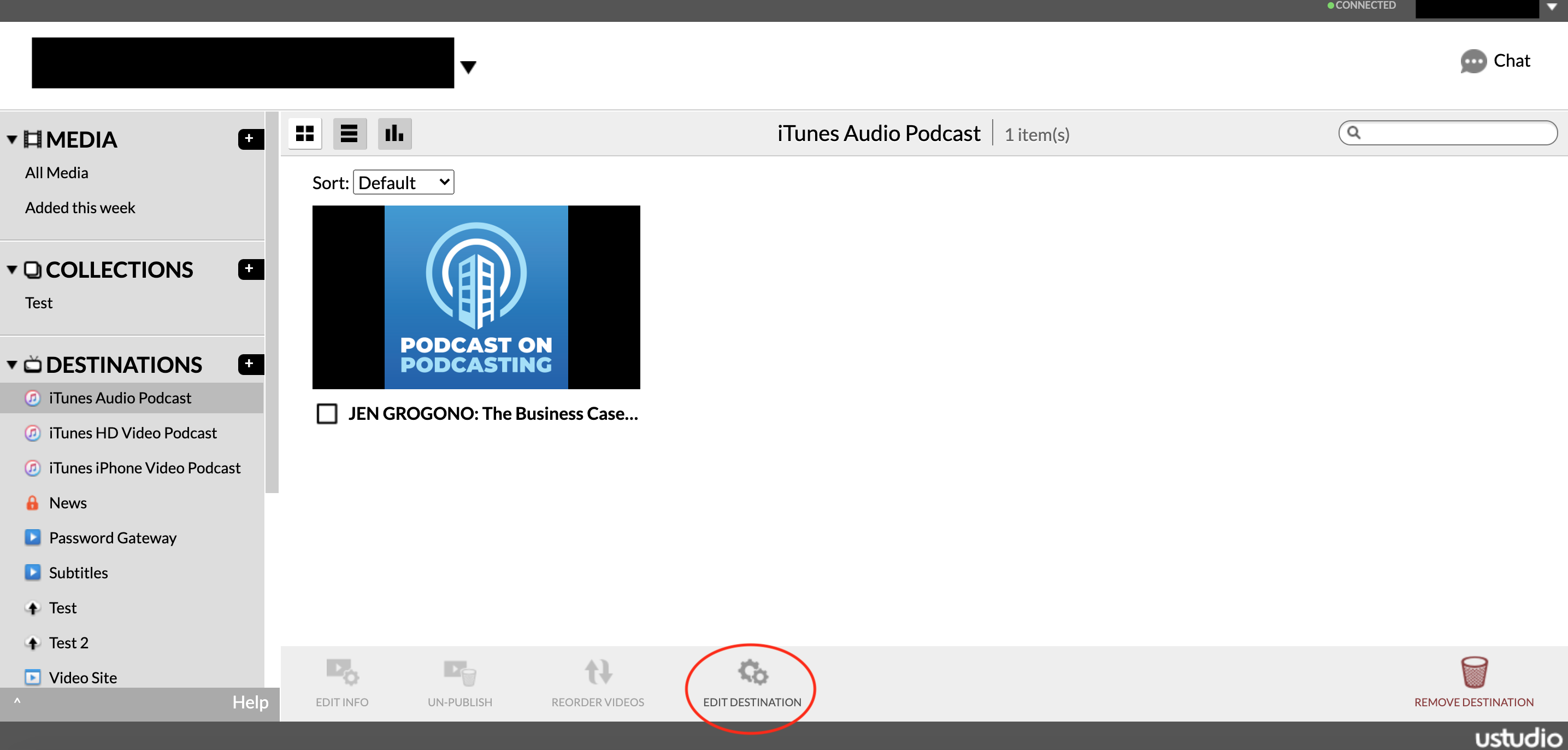Viewport: 1568px width, 750px height.
Task: Add a new destination with plus
Action: (x=250, y=364)
